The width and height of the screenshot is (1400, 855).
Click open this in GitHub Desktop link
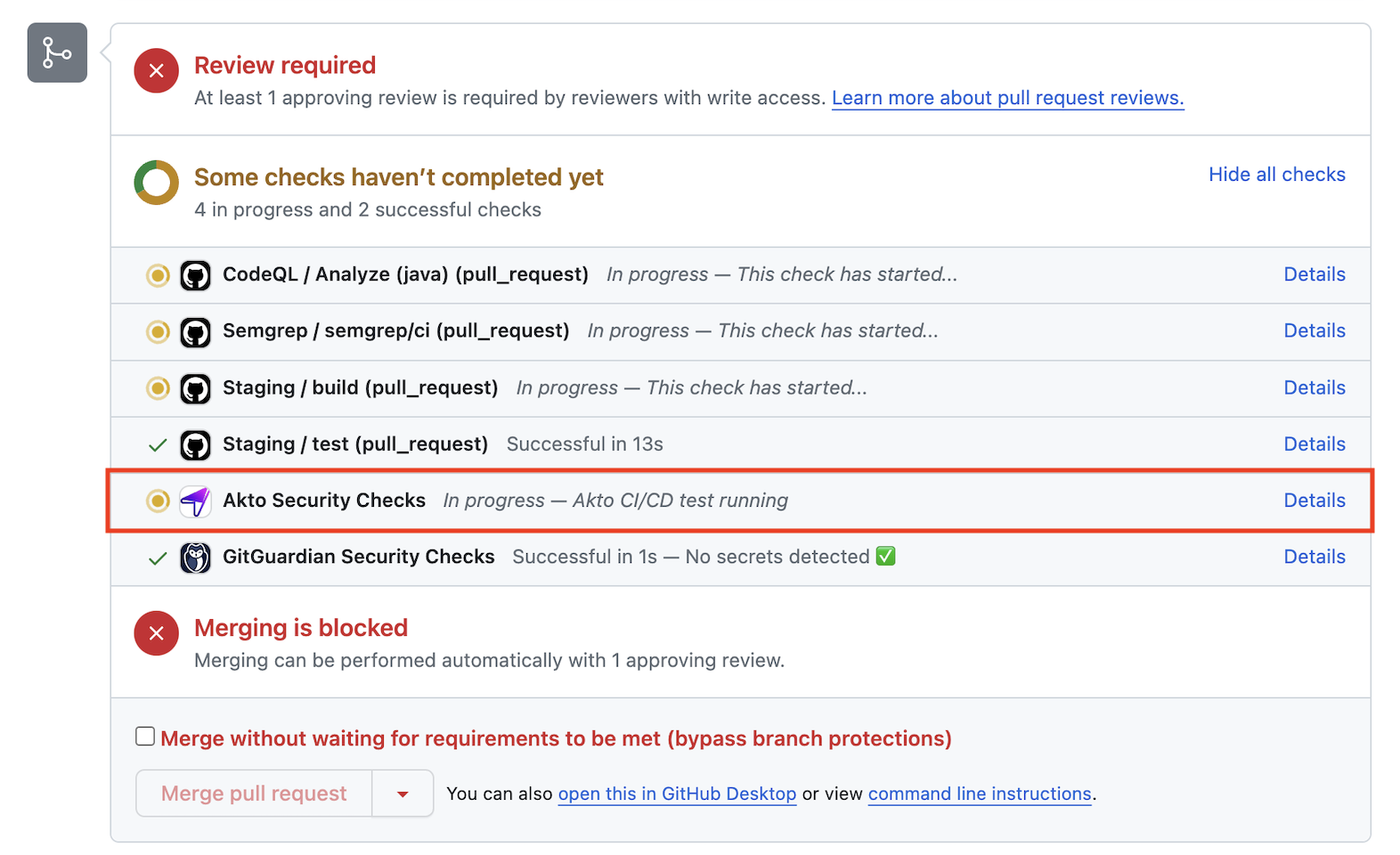coord(677,794)
